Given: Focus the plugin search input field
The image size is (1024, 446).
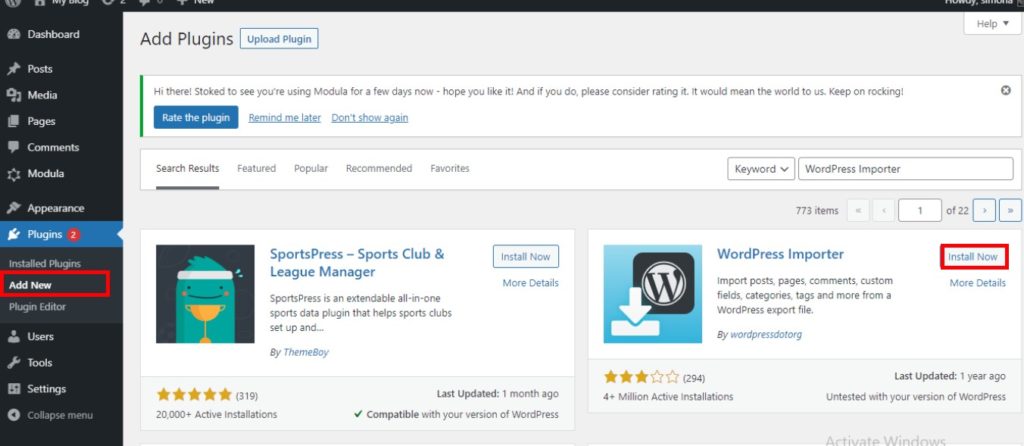Looking at the screenshot, I should click(906, 168).
